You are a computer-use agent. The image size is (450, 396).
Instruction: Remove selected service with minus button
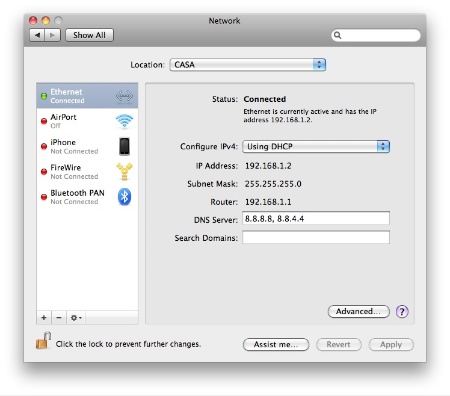click(59, 318)
